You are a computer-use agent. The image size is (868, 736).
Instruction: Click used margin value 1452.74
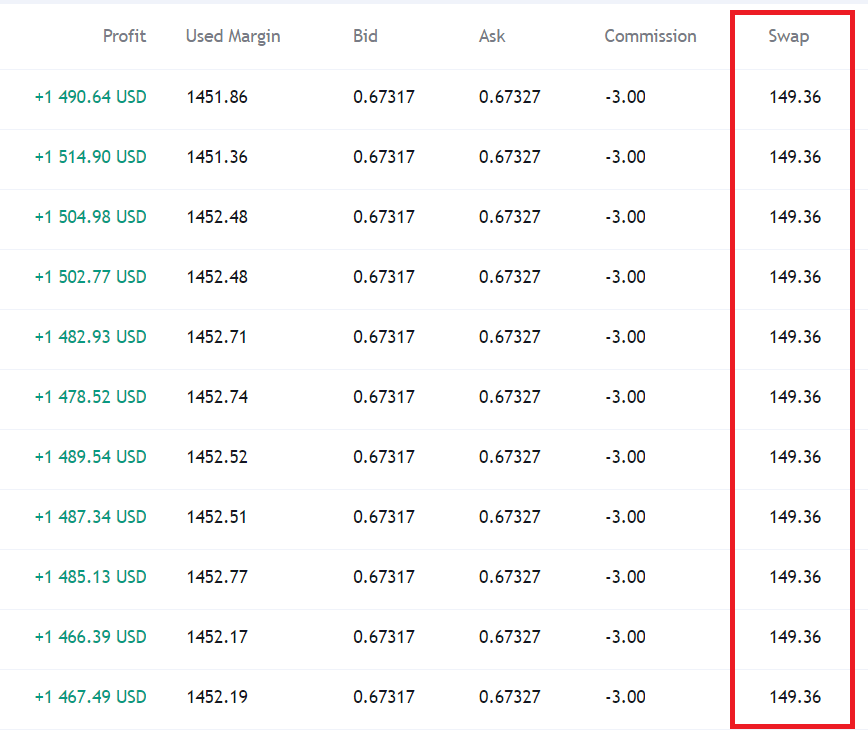(217, 397)
